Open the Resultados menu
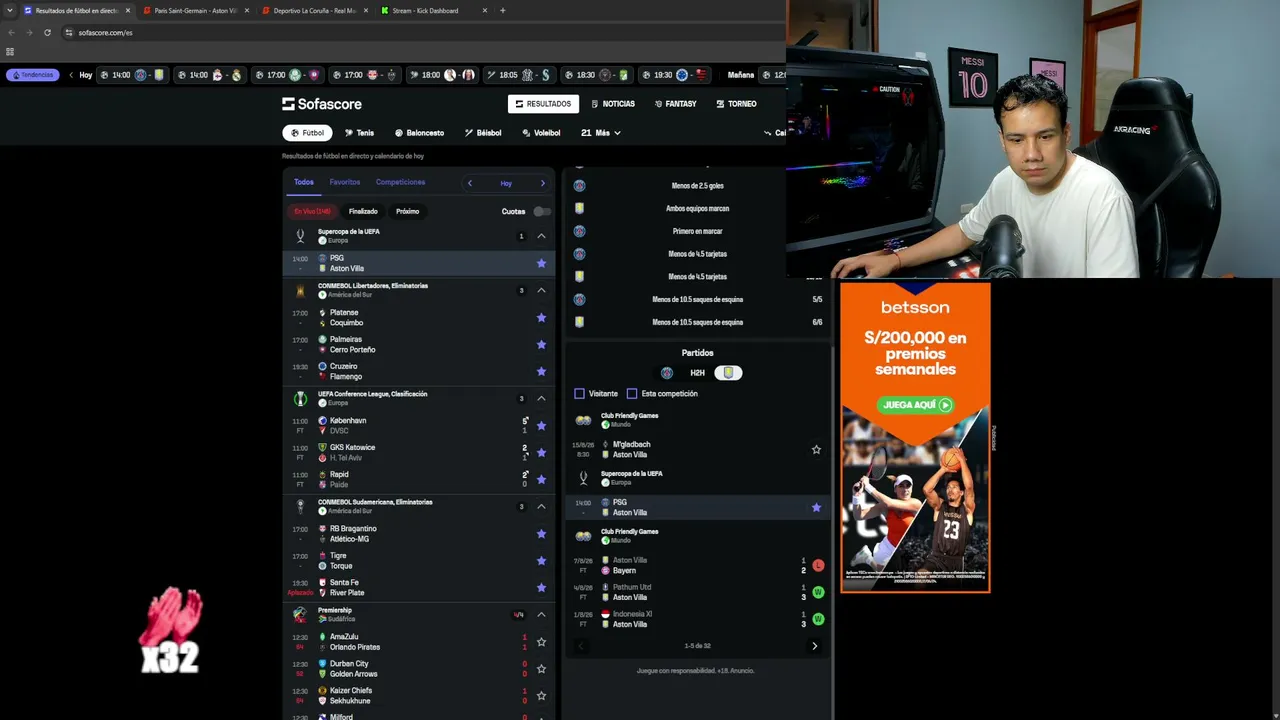 pyautogui.click(x=544, y=104)
